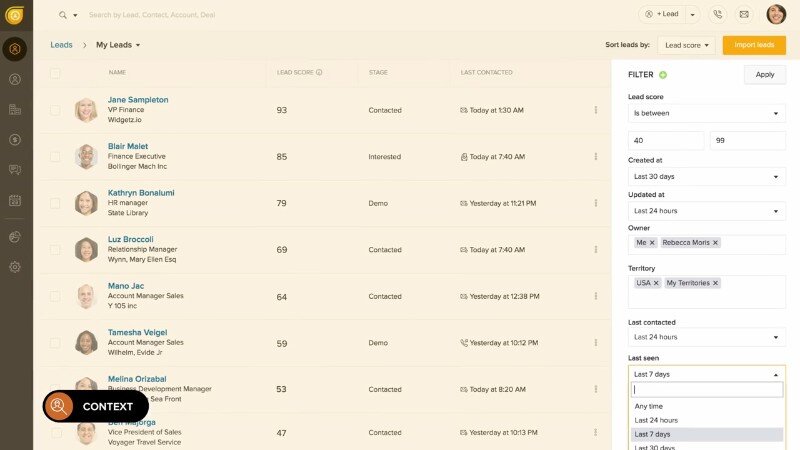Click the phone call icon in header
800x450 pixels.
pos(717,14)
